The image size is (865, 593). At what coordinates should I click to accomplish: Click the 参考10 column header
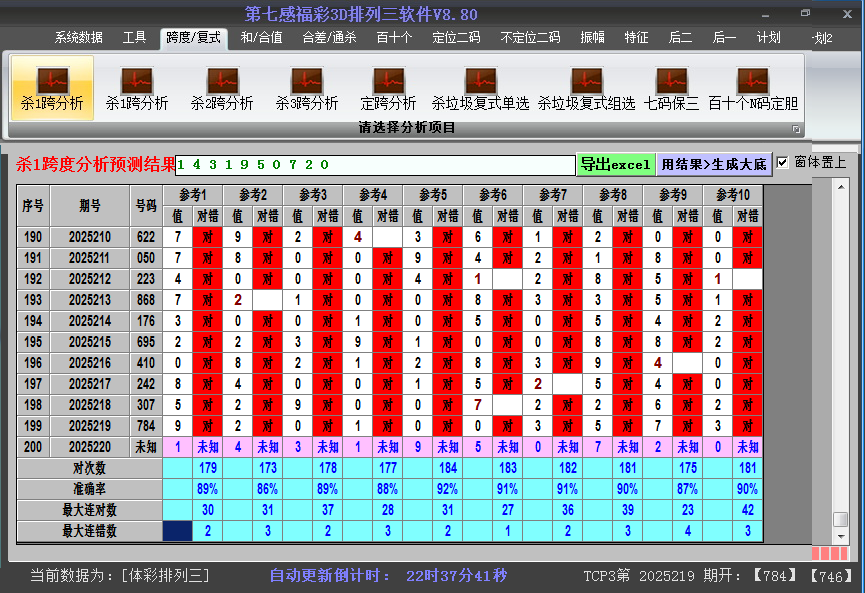pyautogui.click(x=733, y=195)
